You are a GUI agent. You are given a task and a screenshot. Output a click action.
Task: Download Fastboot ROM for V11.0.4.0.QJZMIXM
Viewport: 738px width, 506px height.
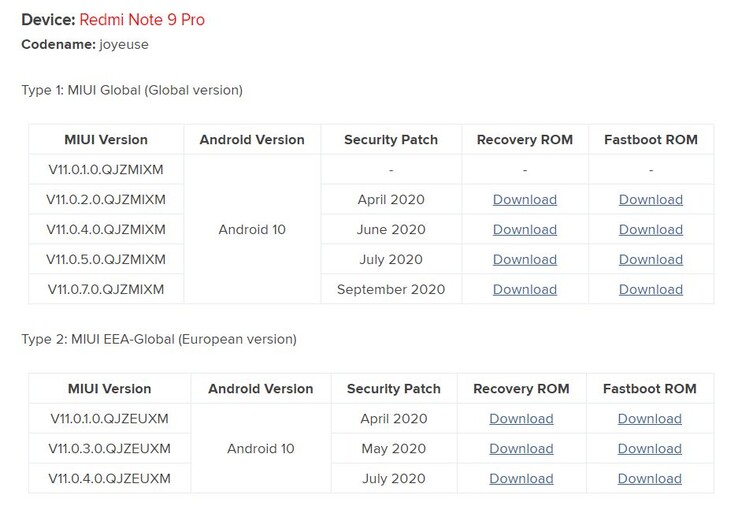651,230
